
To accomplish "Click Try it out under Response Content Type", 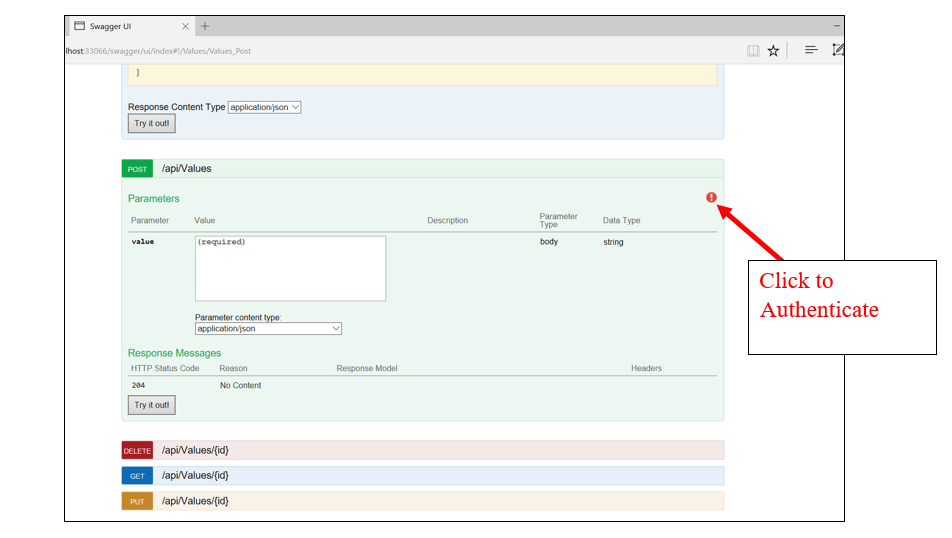I will coord(152,123).
